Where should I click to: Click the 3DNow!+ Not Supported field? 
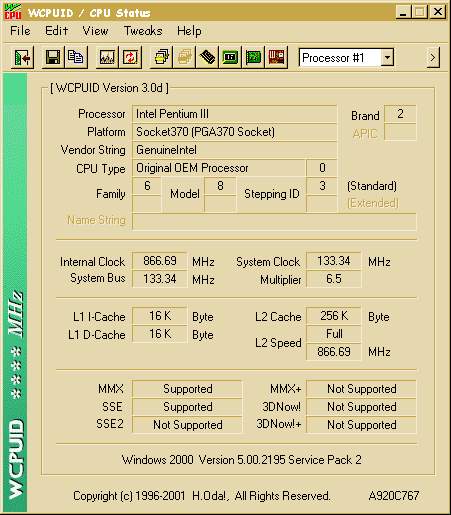coord(361,425)
